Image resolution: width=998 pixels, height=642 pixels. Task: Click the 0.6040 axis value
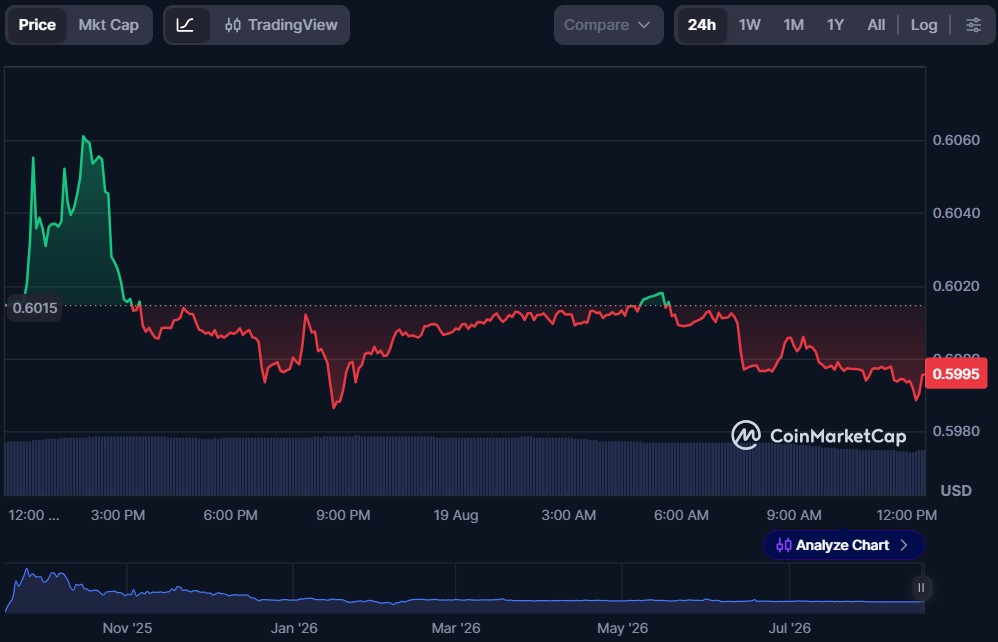[956, 213]
